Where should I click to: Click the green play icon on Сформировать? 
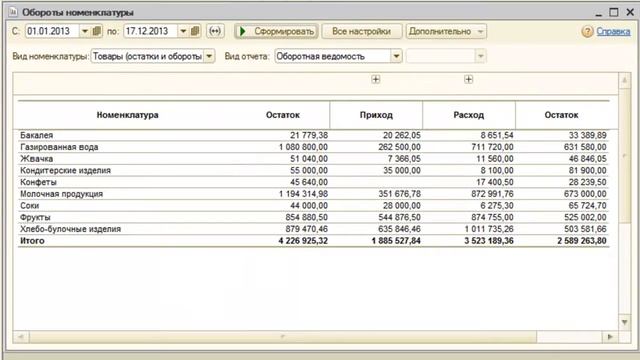(x=243, y=31)
